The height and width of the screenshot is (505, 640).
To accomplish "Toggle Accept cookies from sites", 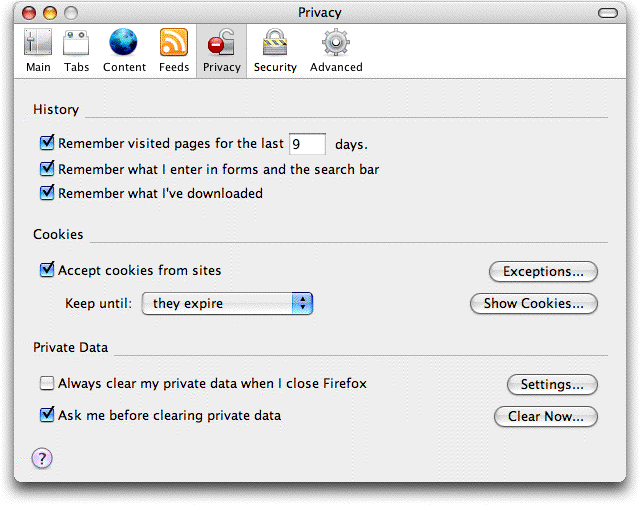I will click(x=47, y=270).
